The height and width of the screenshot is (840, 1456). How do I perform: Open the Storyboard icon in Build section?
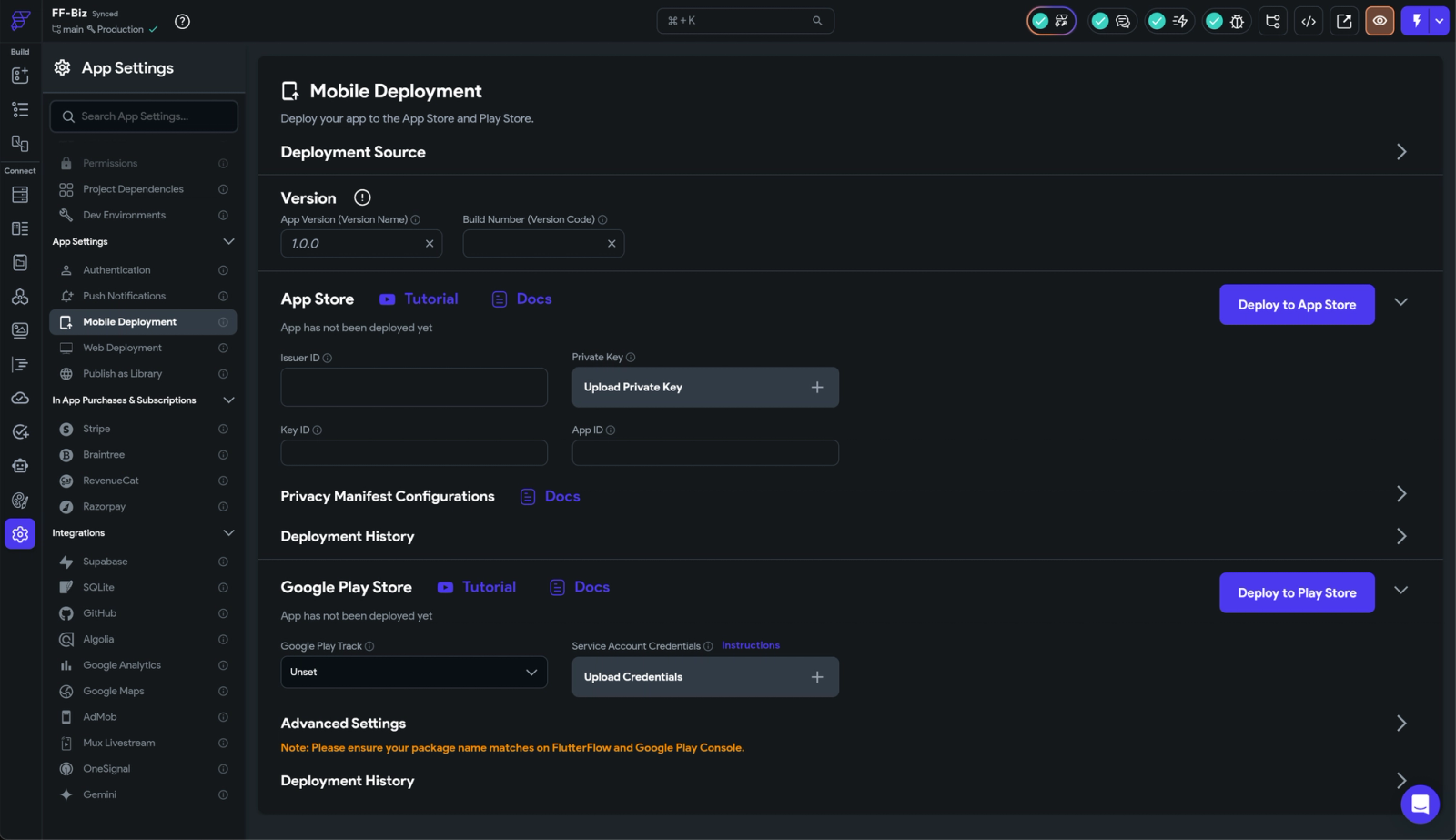pyautogui.click(x=20, y=143)
